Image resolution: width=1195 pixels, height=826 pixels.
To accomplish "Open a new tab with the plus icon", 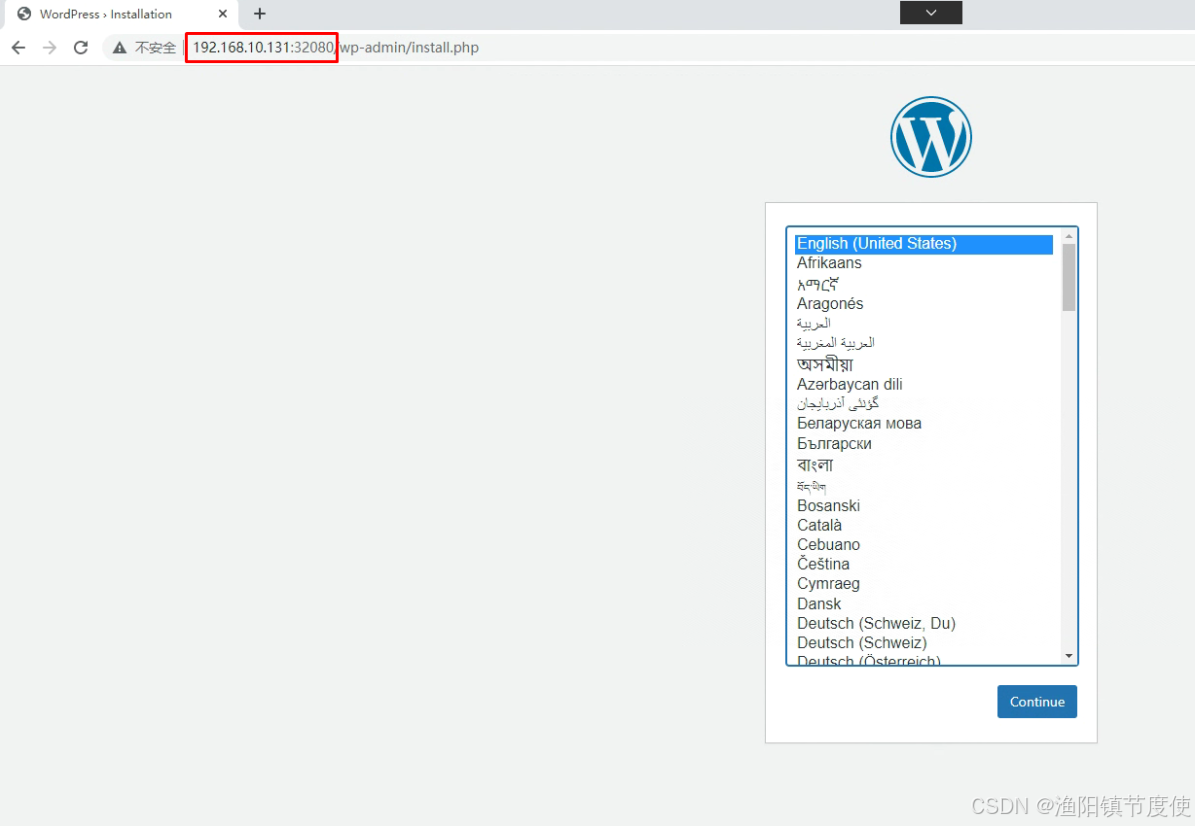I will pyautogui.click(x=260, y=14).
